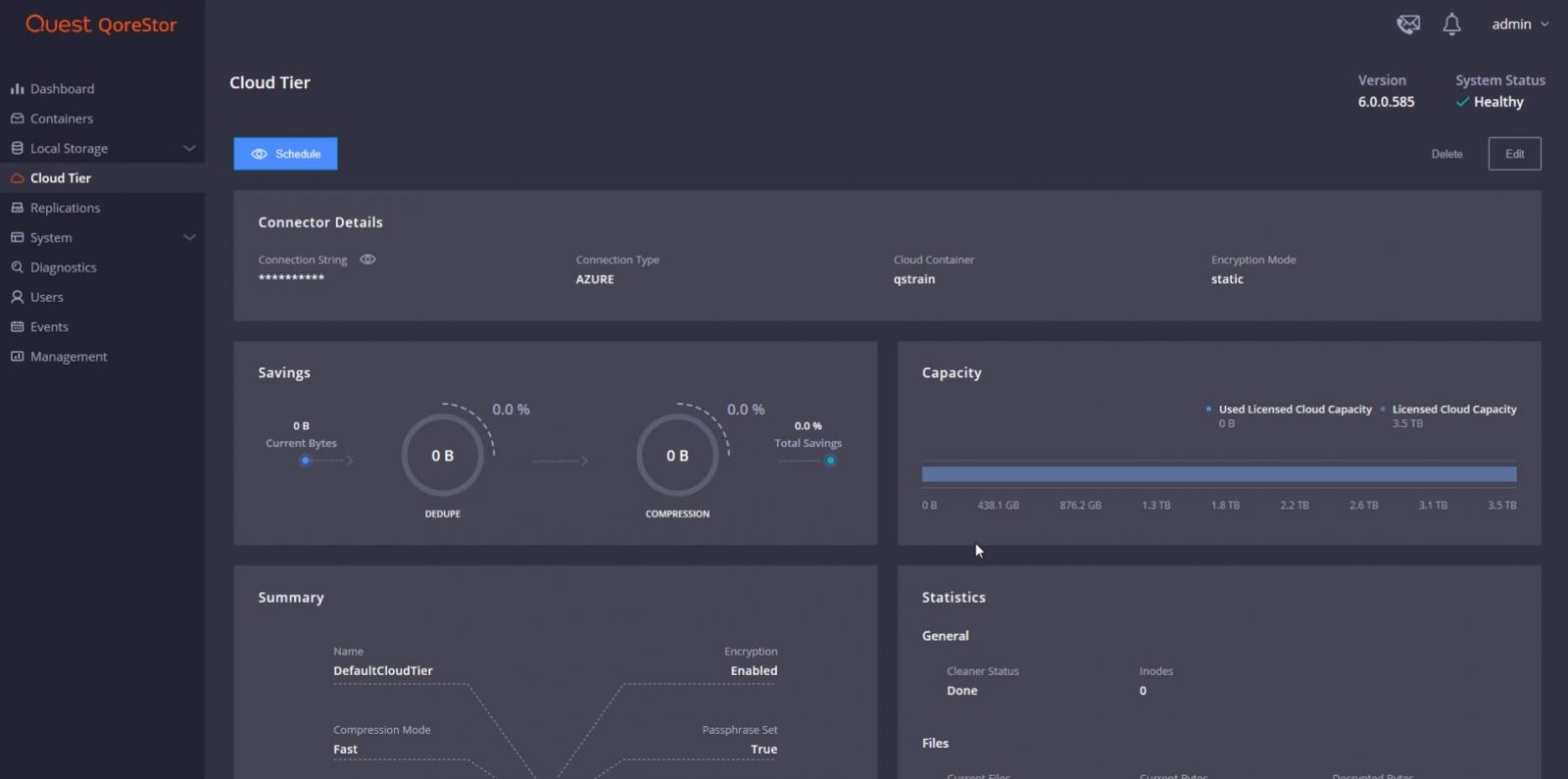
Task: Click the licensed capacity bar
Action: pos(1219,474)
